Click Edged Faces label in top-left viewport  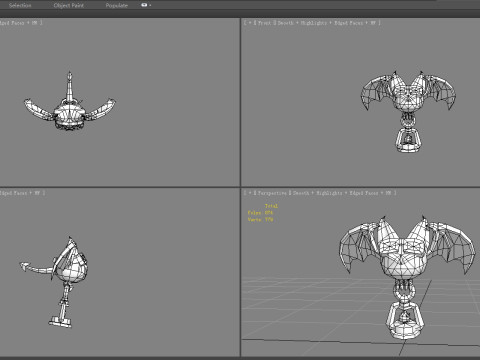pyautogui.click(x=12, y=23)
